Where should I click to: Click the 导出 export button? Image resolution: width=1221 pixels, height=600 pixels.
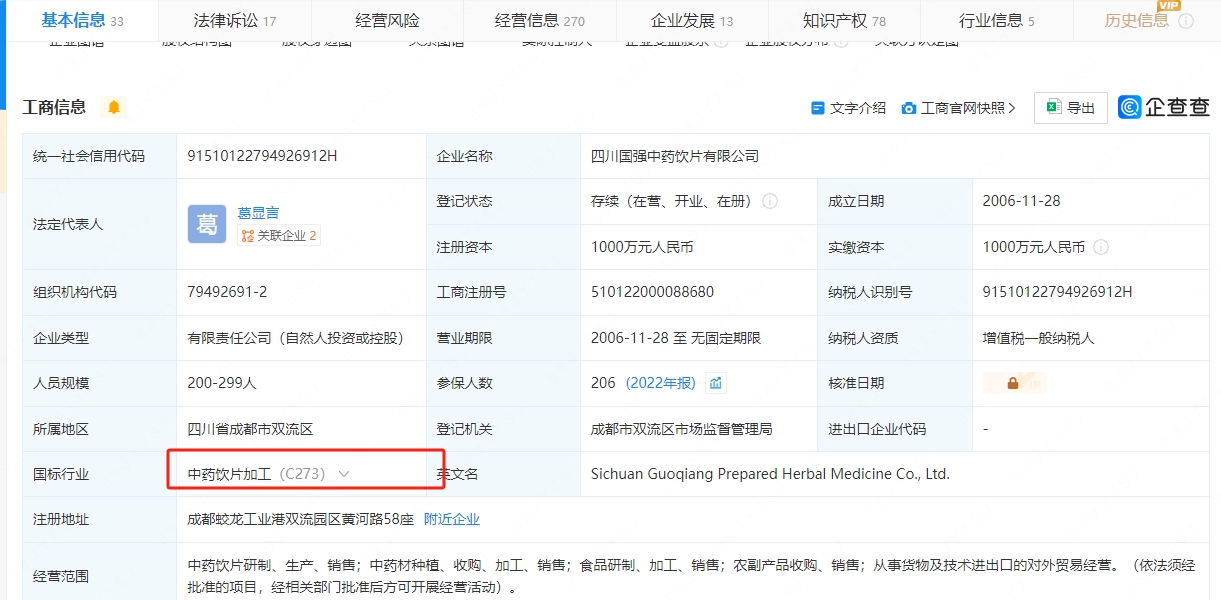[1070, 108]
